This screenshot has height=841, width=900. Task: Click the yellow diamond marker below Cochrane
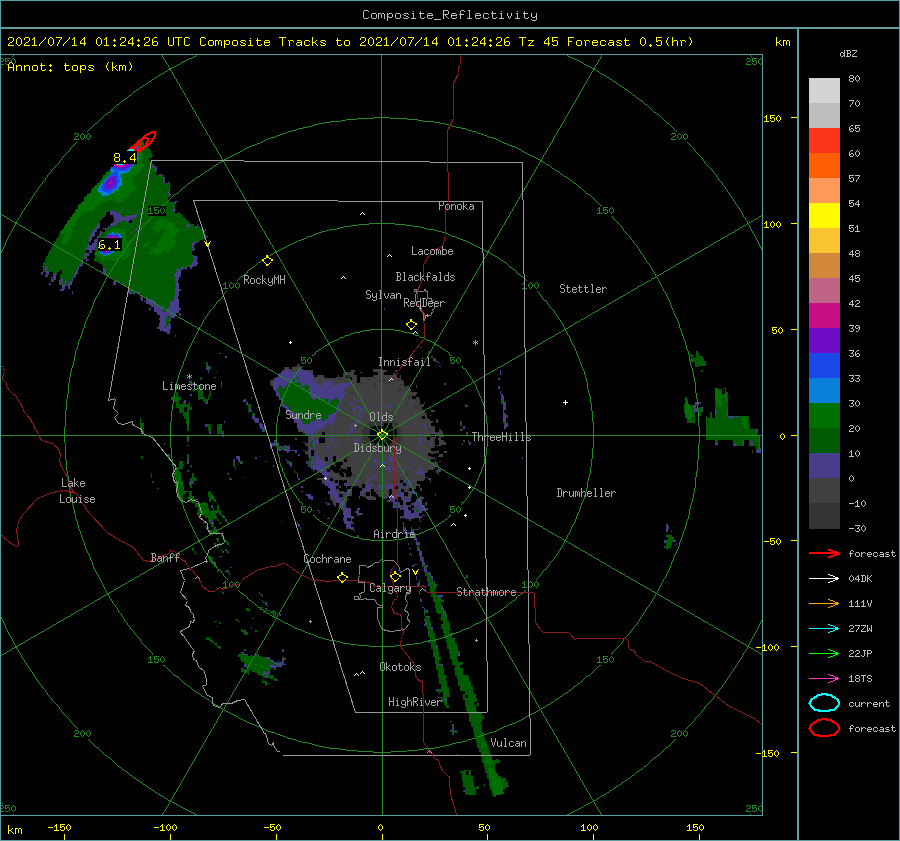point(343,578)
